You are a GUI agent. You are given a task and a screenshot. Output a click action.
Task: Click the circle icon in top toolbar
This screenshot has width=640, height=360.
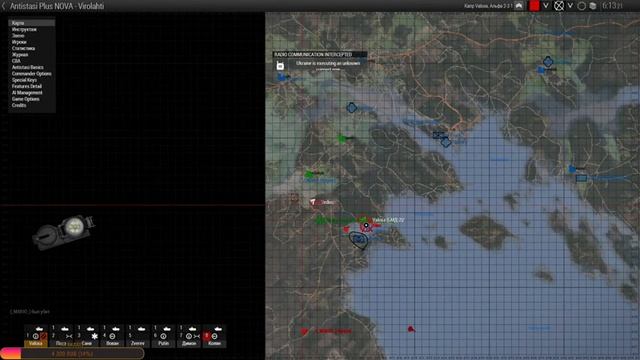click(582, 6)
